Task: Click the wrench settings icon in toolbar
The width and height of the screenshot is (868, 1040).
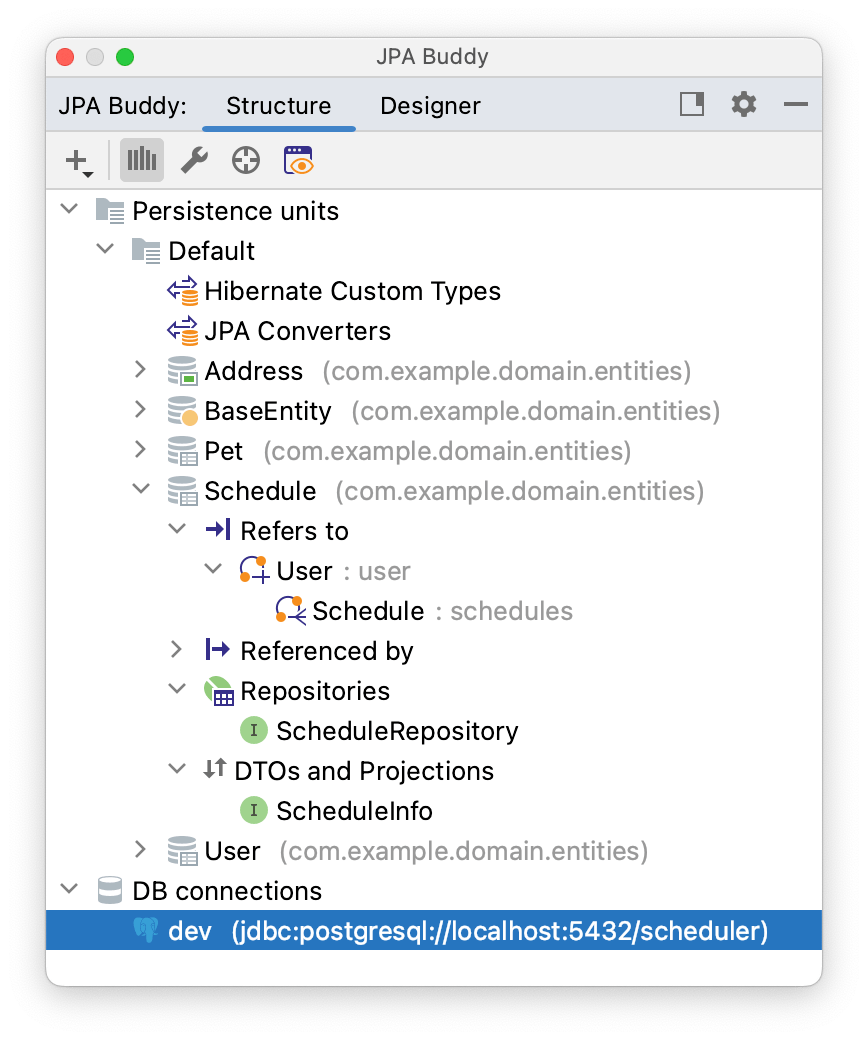Action: coord(192,160)
